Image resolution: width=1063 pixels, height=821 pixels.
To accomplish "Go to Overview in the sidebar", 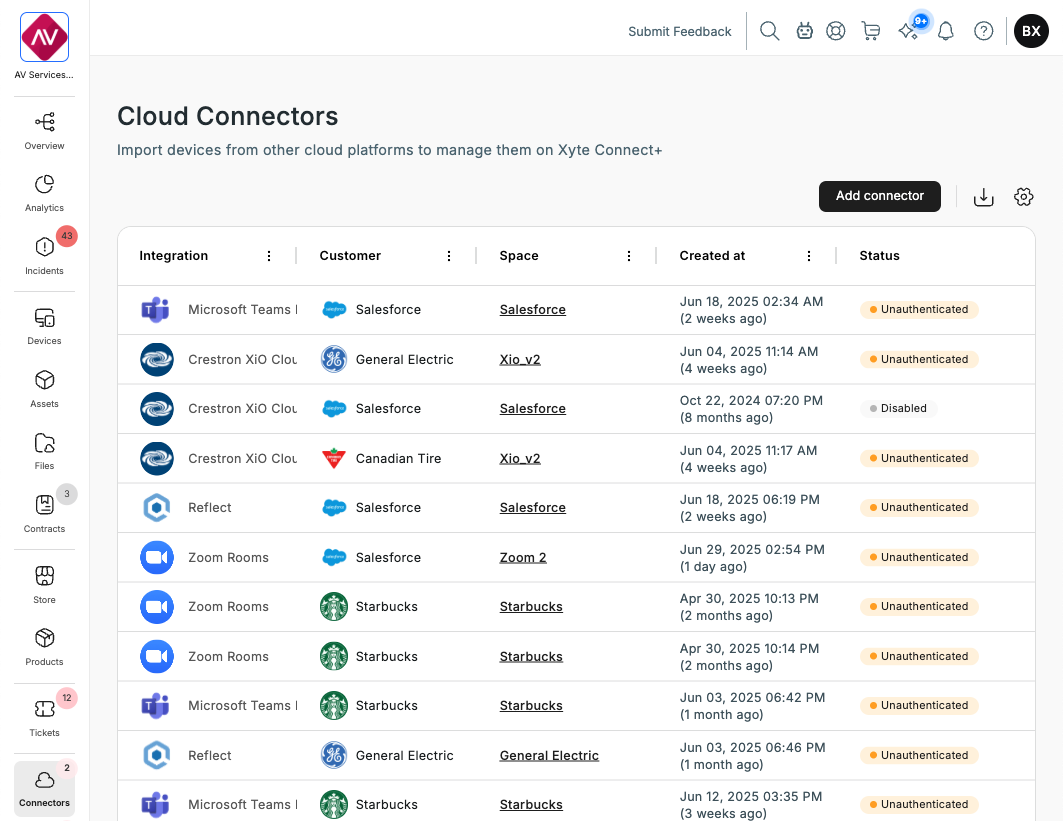I will (x=44, y=132).
